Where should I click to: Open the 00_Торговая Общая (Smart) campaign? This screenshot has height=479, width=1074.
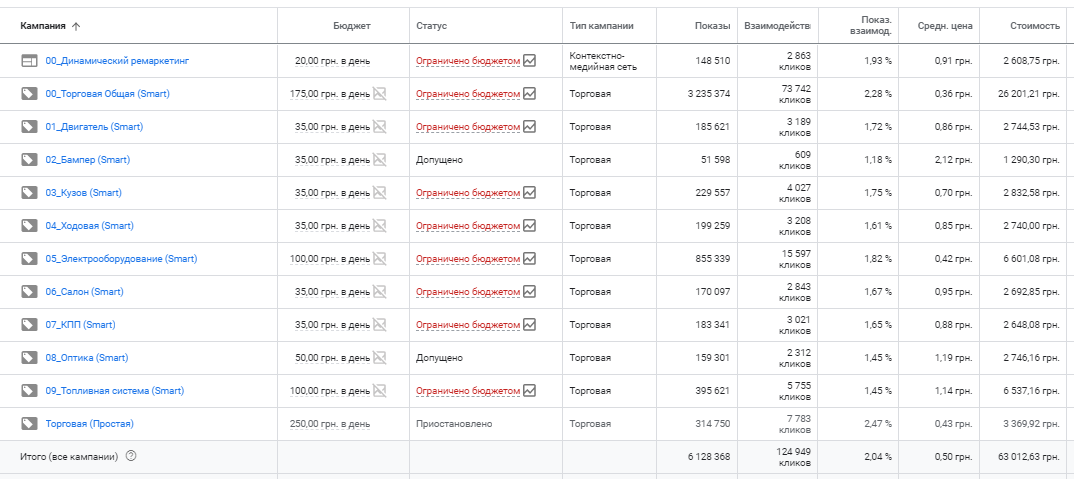[108, 94]
